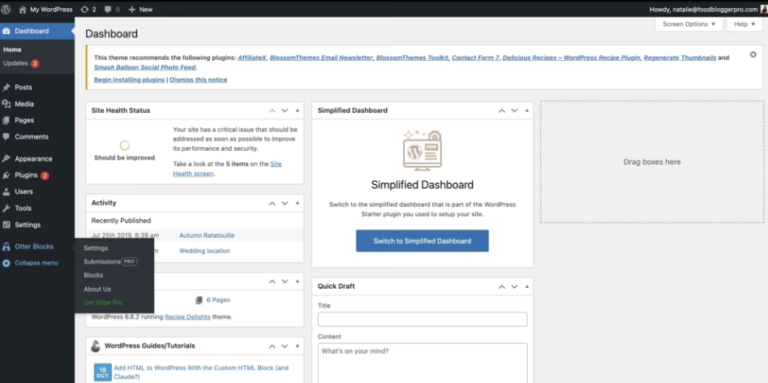Open the Wedding location post link

(x=204, y=251)
